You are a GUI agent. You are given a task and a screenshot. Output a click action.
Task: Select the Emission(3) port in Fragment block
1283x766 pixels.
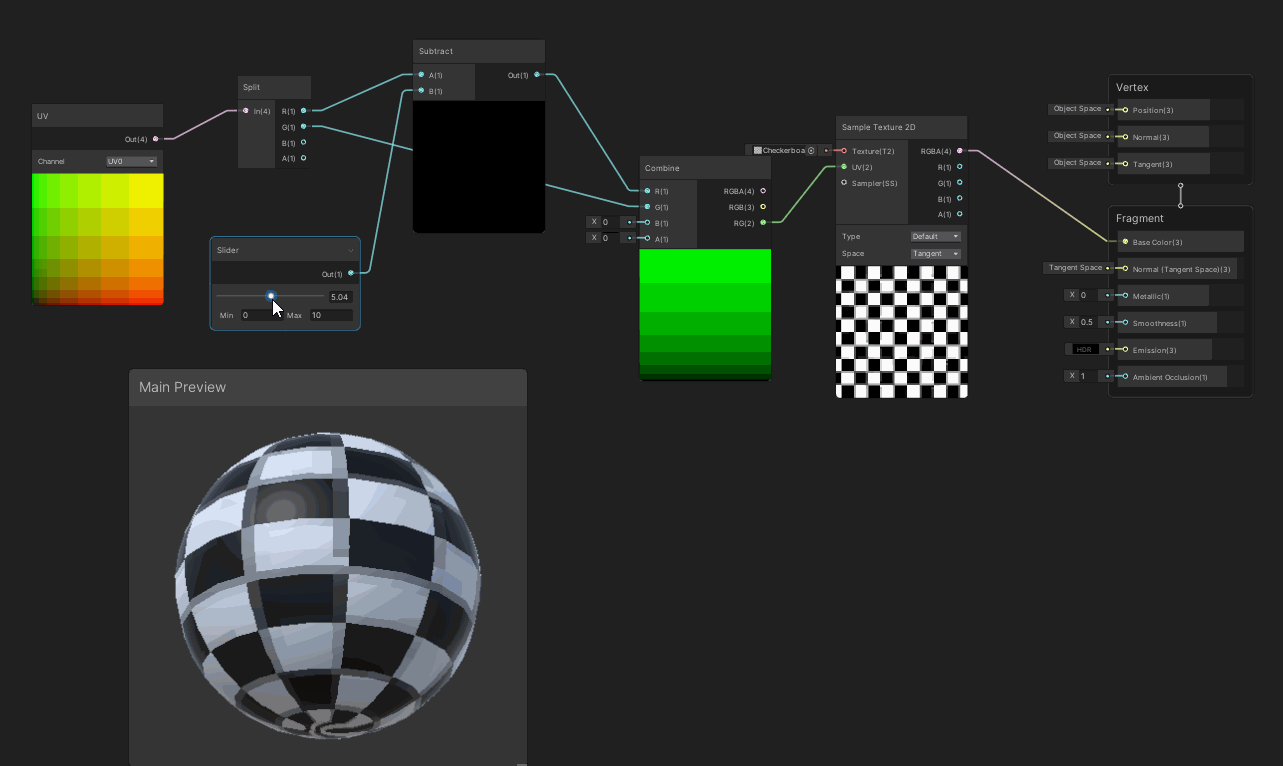click(1126, 349)
